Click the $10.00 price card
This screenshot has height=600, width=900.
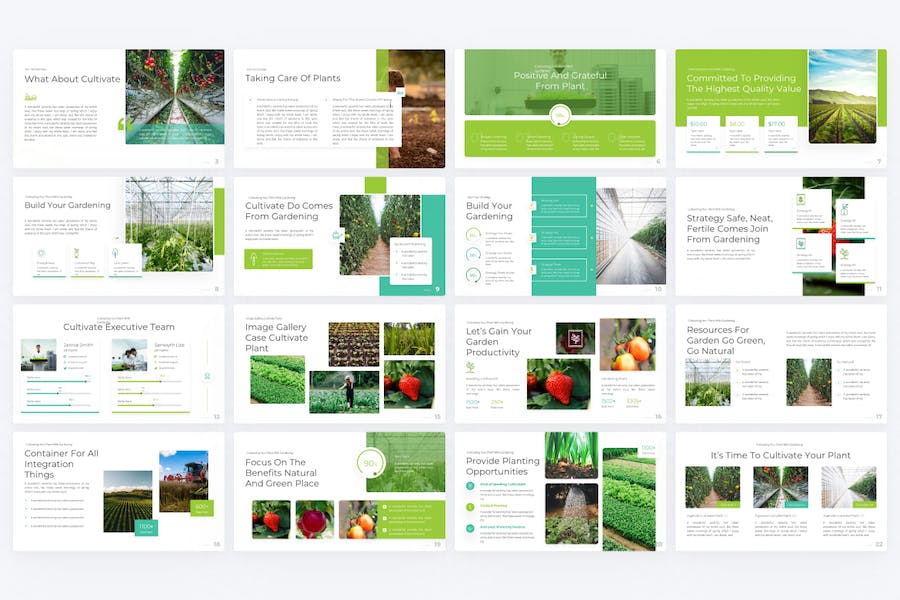pyautogui.click(x=703, y=134)
